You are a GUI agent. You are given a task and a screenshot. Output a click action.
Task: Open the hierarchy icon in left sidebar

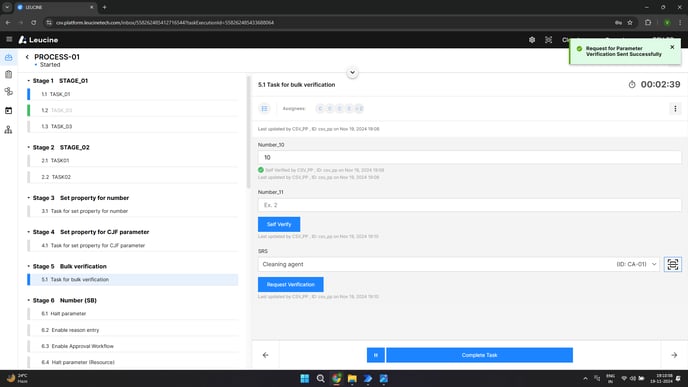pos(8,129)
